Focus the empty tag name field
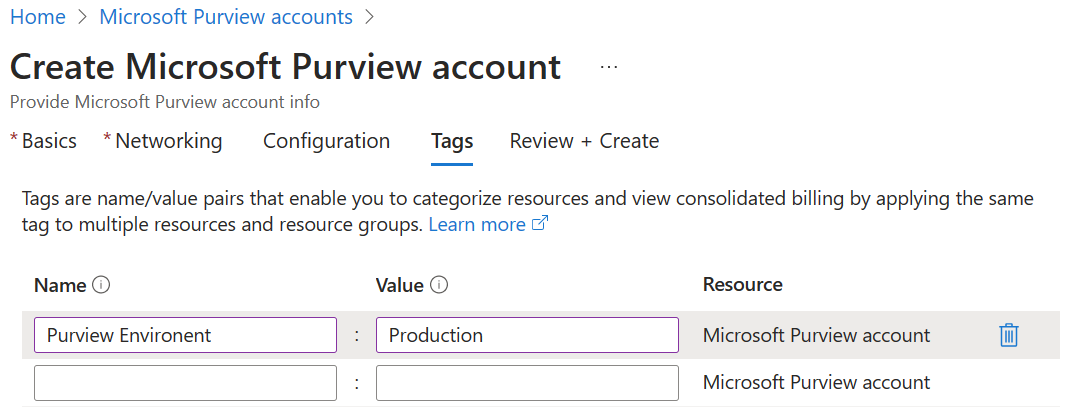Image resolution: width=1067 pixels, height=418 pixels. pyautogui.click(x=185, y=382)
